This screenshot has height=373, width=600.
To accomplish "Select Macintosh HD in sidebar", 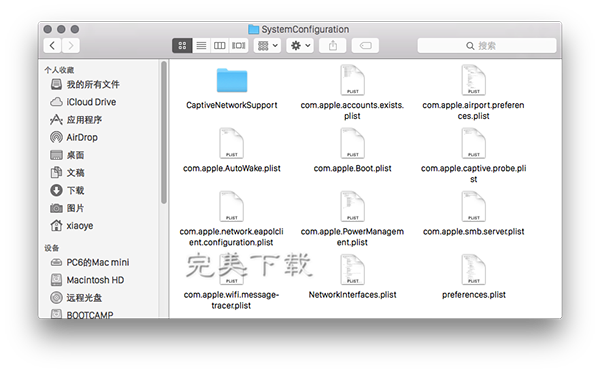I will (x=88, y=280).
